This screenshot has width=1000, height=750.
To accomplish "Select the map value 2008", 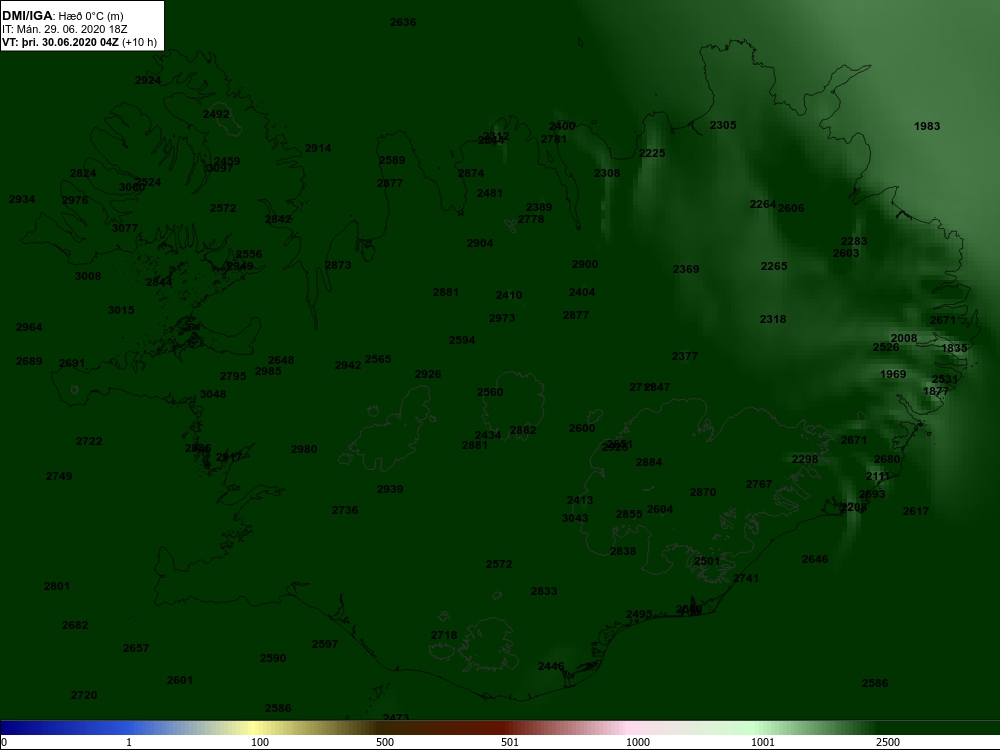I will 904,338.
